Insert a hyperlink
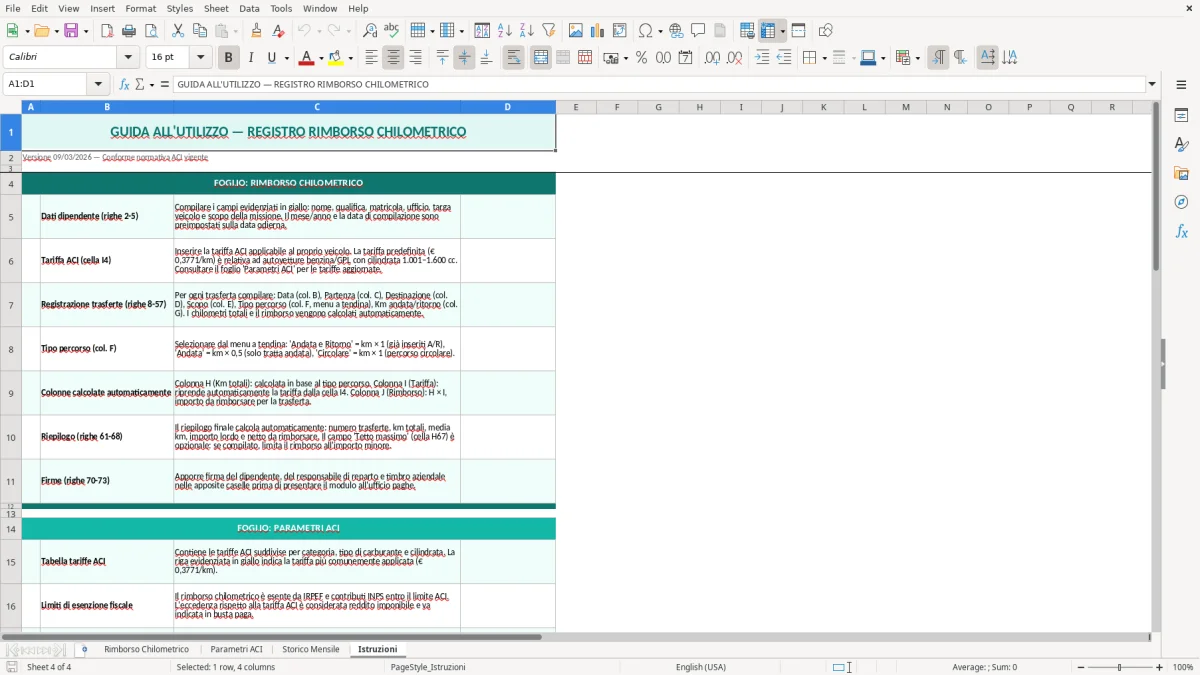 click(x=676, y=31)
